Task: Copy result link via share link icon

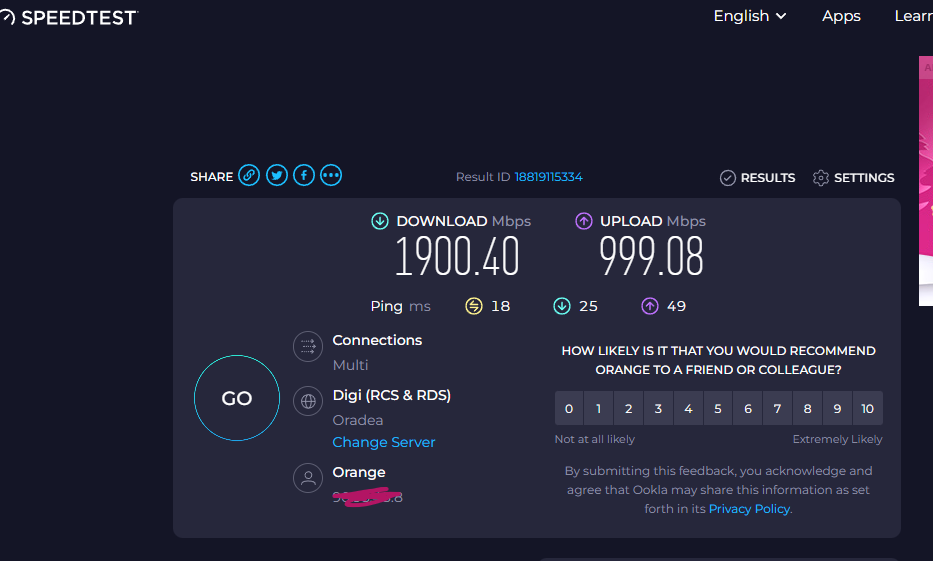Action: pos(249,175)
